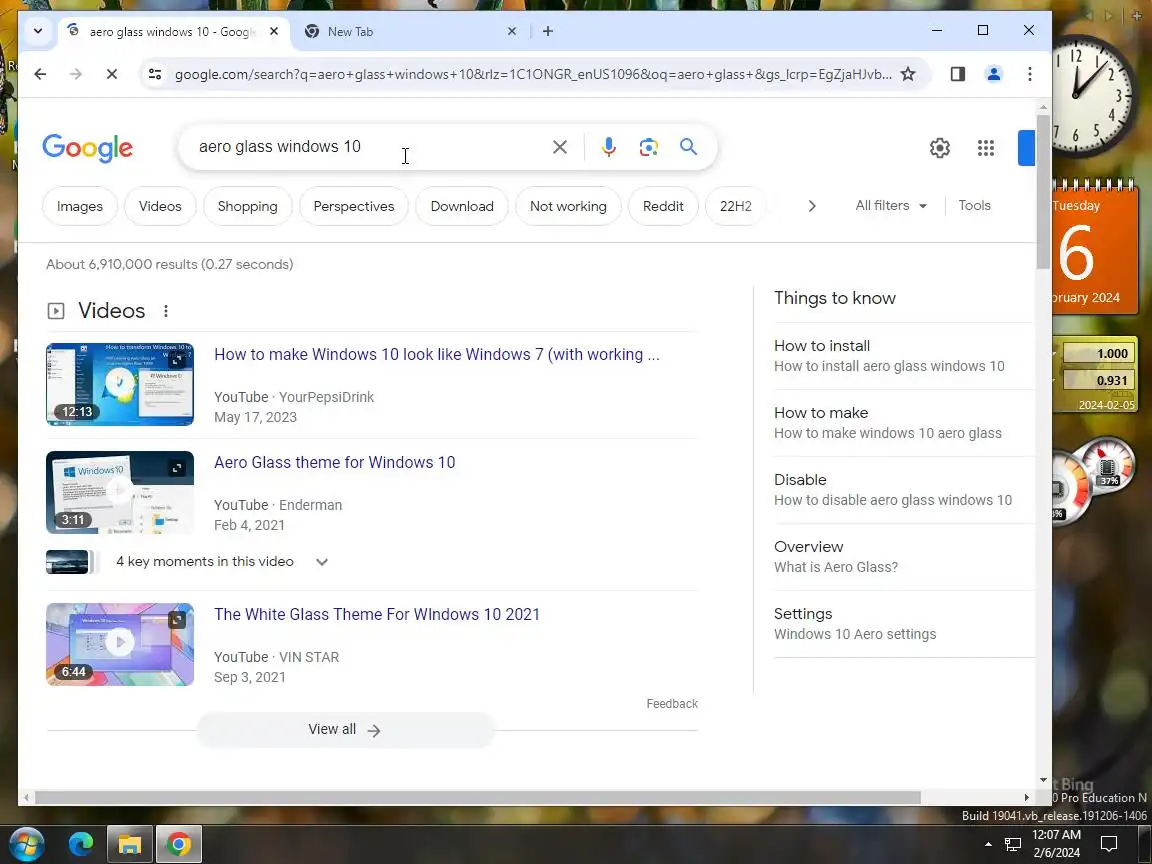The height and width of the screenshot is (864, 1152).
Task: Open How to install topic
Action: pos(903,356)
